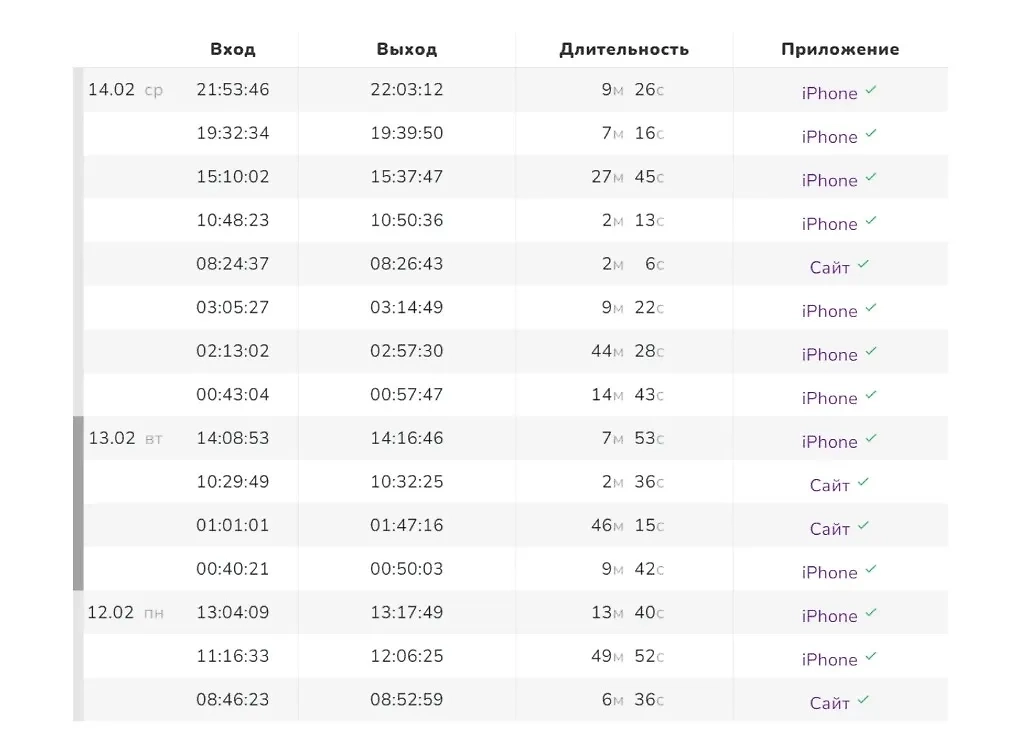The height and width of the screenshot is (732, 1024).
Task: Select the 12.02 пн date label
Action: (125, 613)
